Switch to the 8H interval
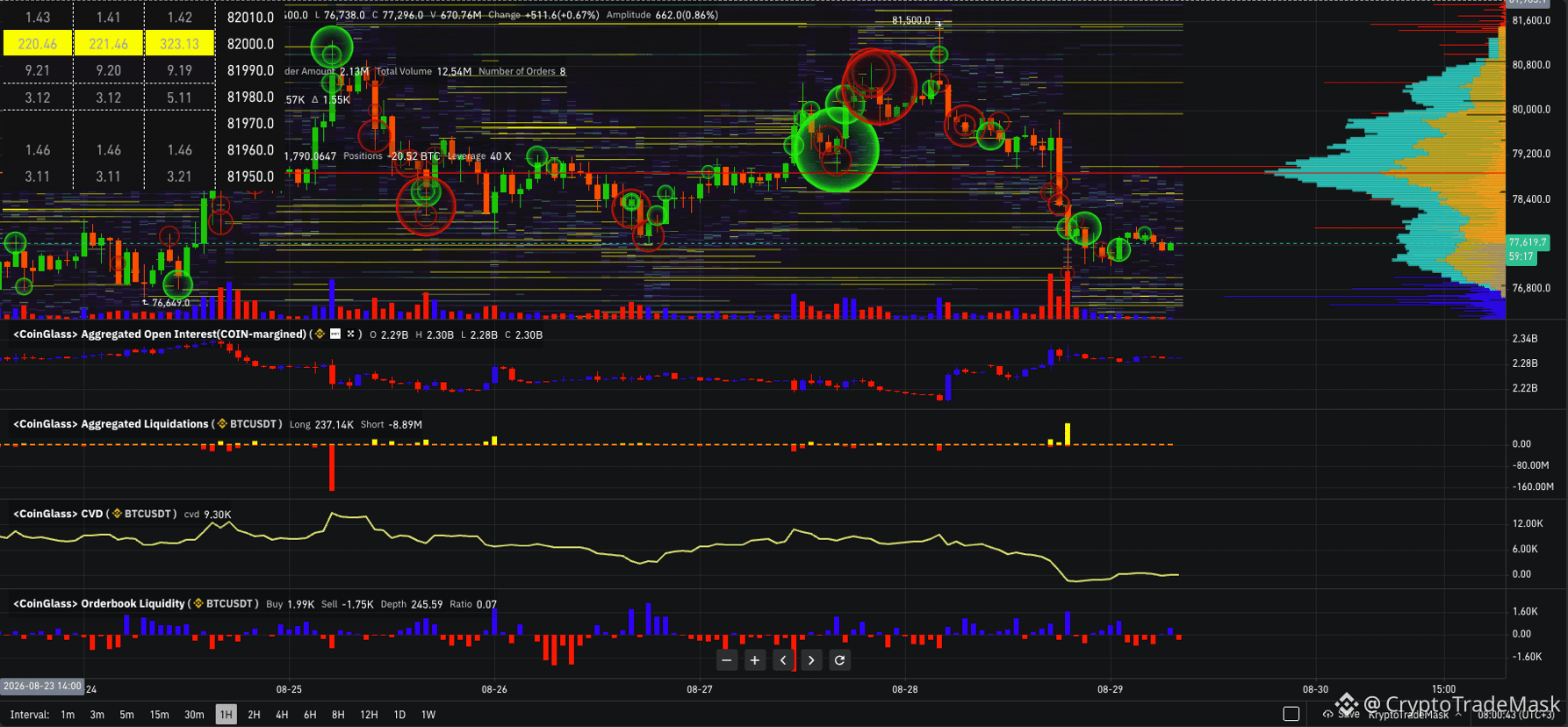 (x=338, y=715)
